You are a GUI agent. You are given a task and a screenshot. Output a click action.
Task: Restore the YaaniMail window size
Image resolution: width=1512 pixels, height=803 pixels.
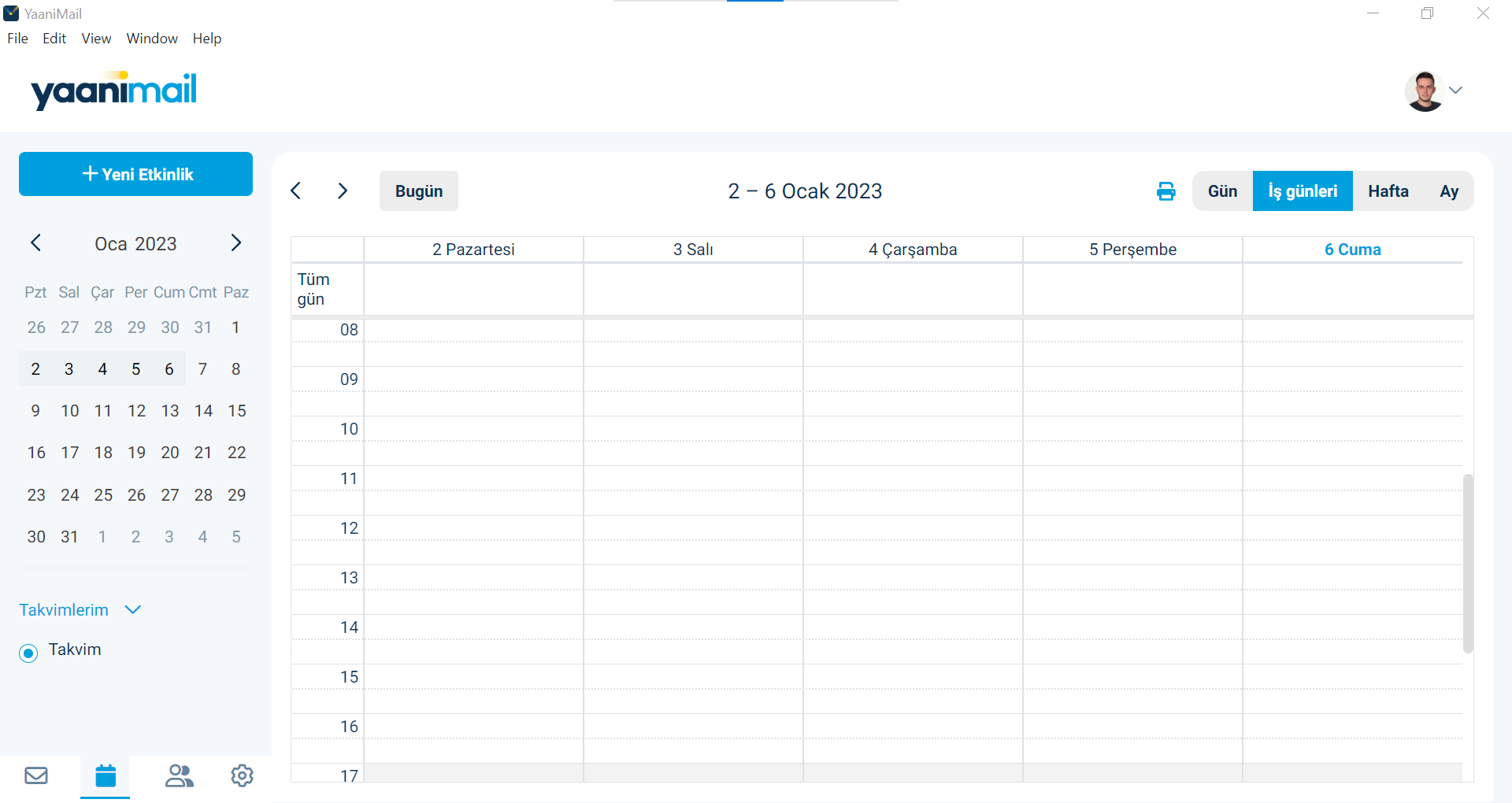[1427, 13]
